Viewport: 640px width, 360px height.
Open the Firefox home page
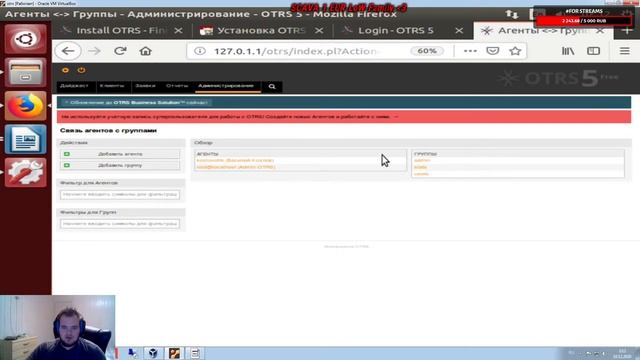click(x=145, y=51)
